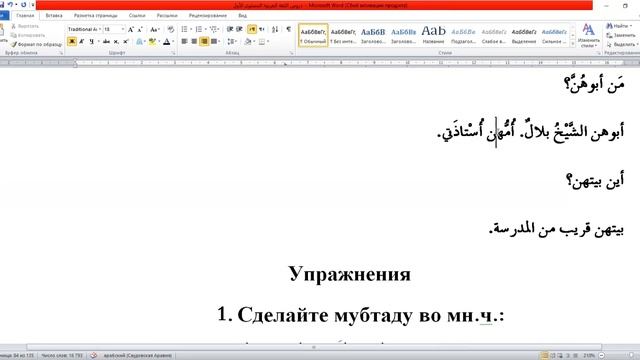This screenshot has width=640, height=360.
Task: Click the Shading paint bucket icon
Action: click(247, 41)
